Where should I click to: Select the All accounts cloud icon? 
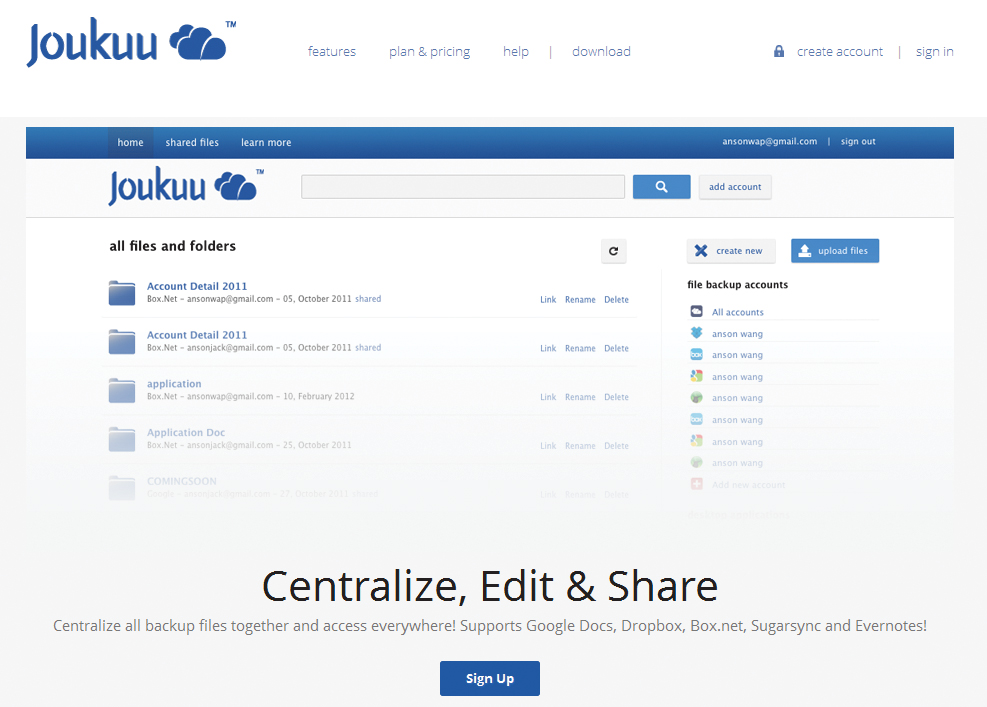(697, 312)
